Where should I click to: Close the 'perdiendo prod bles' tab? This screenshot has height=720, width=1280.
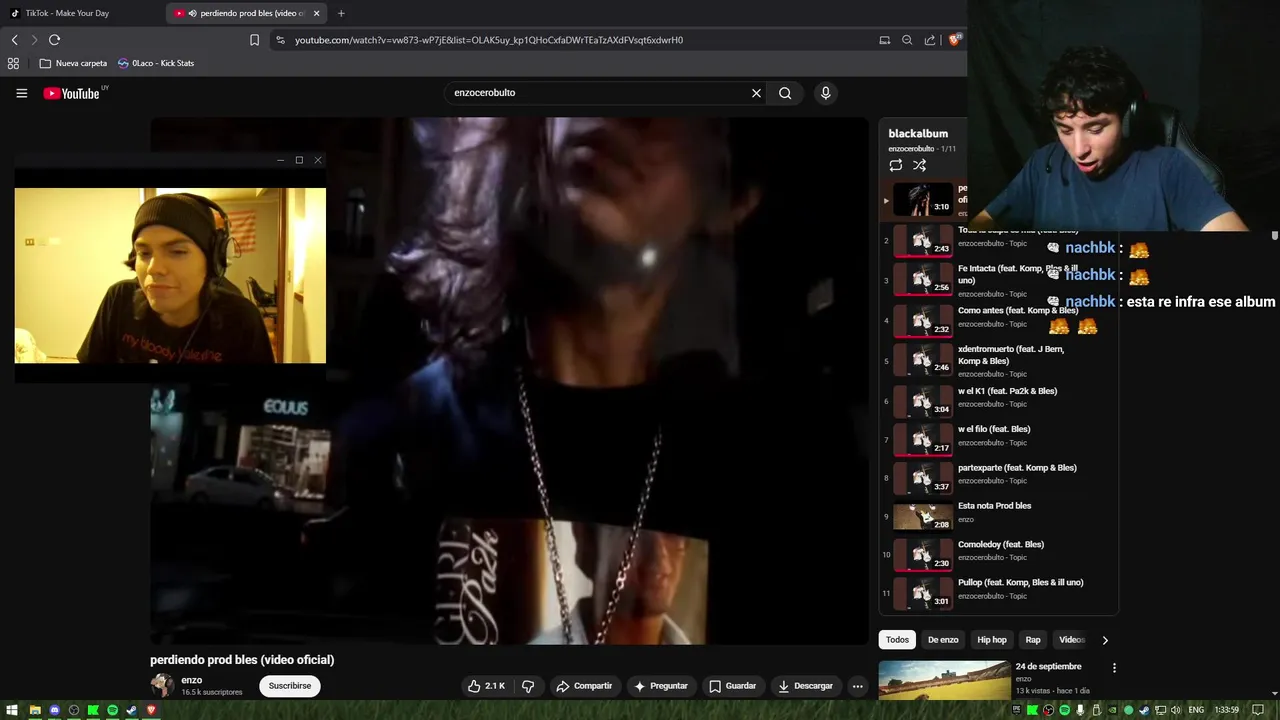tap(317, 13)
